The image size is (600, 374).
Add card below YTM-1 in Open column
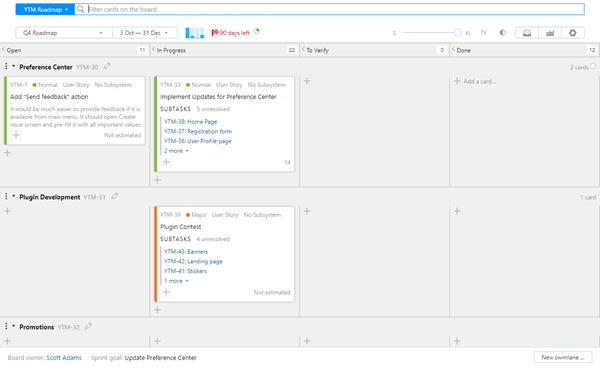[x=7, y=153]
